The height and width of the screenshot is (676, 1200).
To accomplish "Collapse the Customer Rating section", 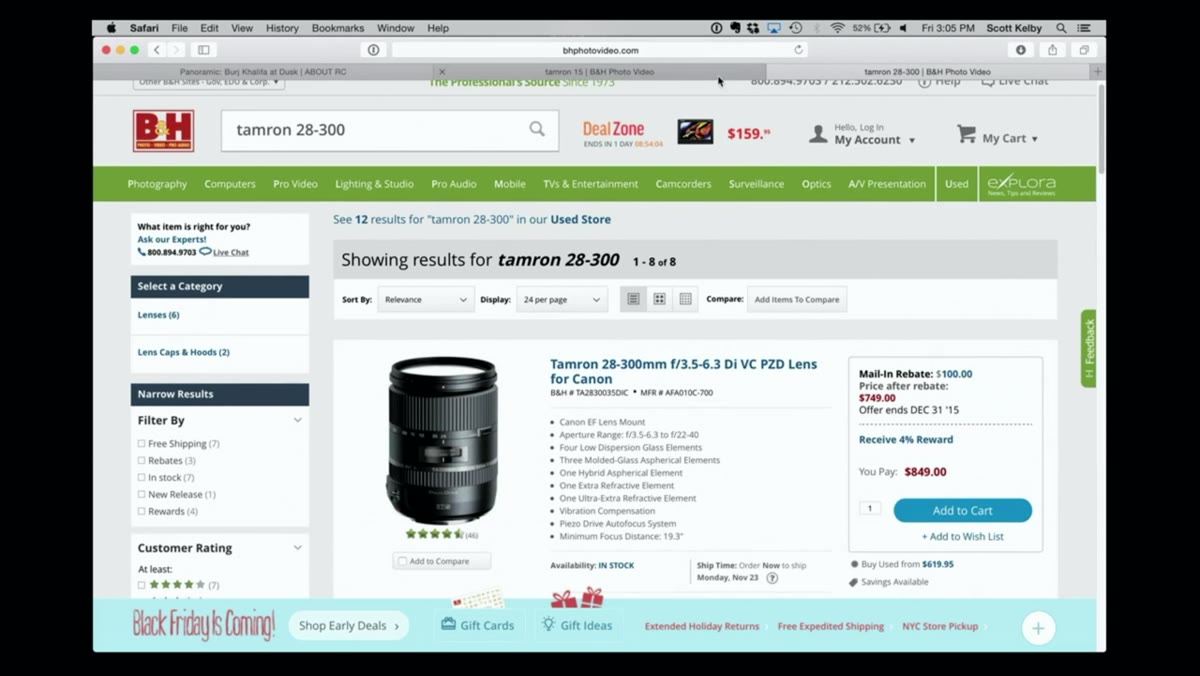I will [x=297, y=548].
